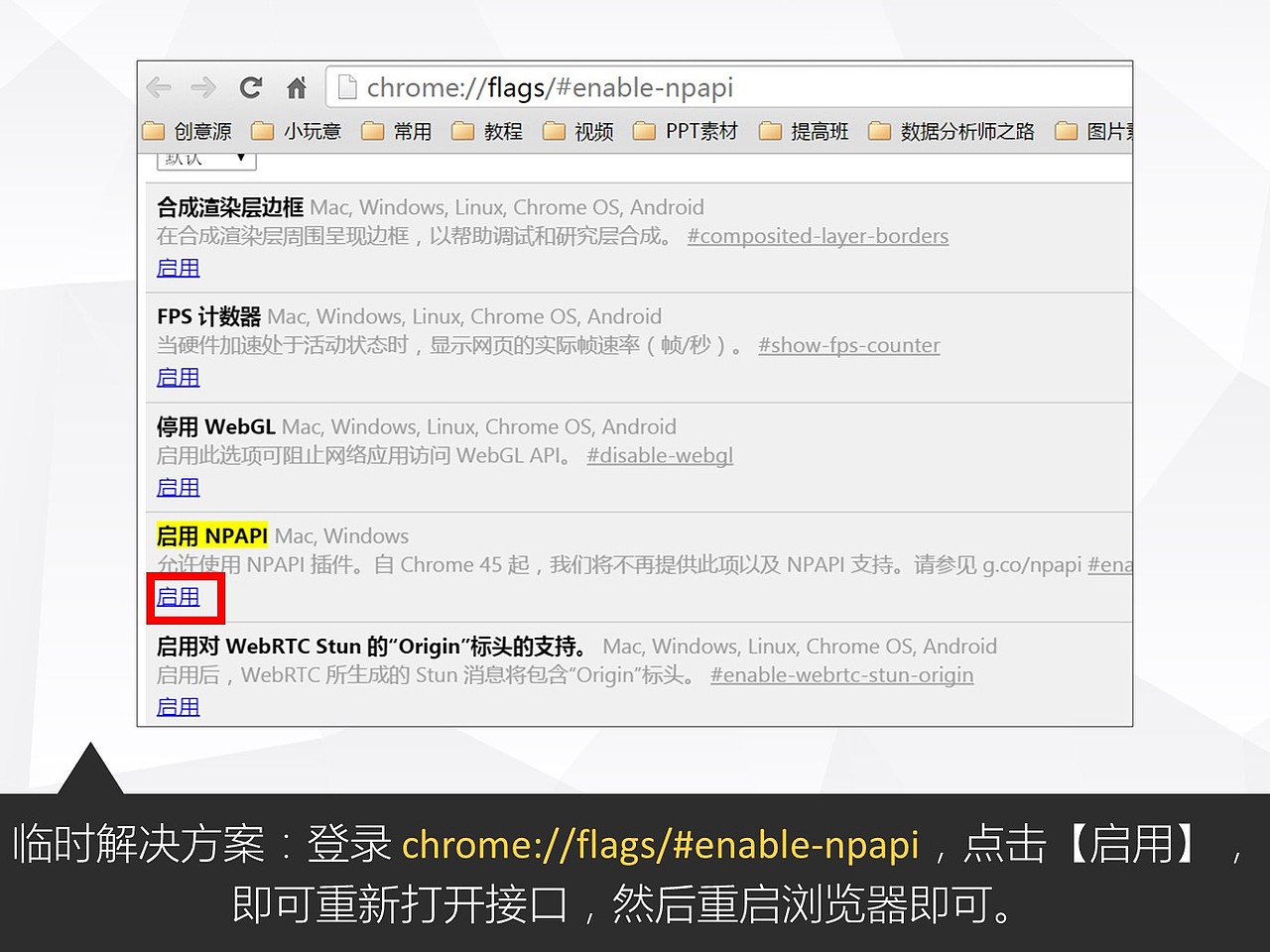Screen dimensions: 1270x952
Task: Open the 默认 dropdown at the top
Action: [x=206, y=160]
